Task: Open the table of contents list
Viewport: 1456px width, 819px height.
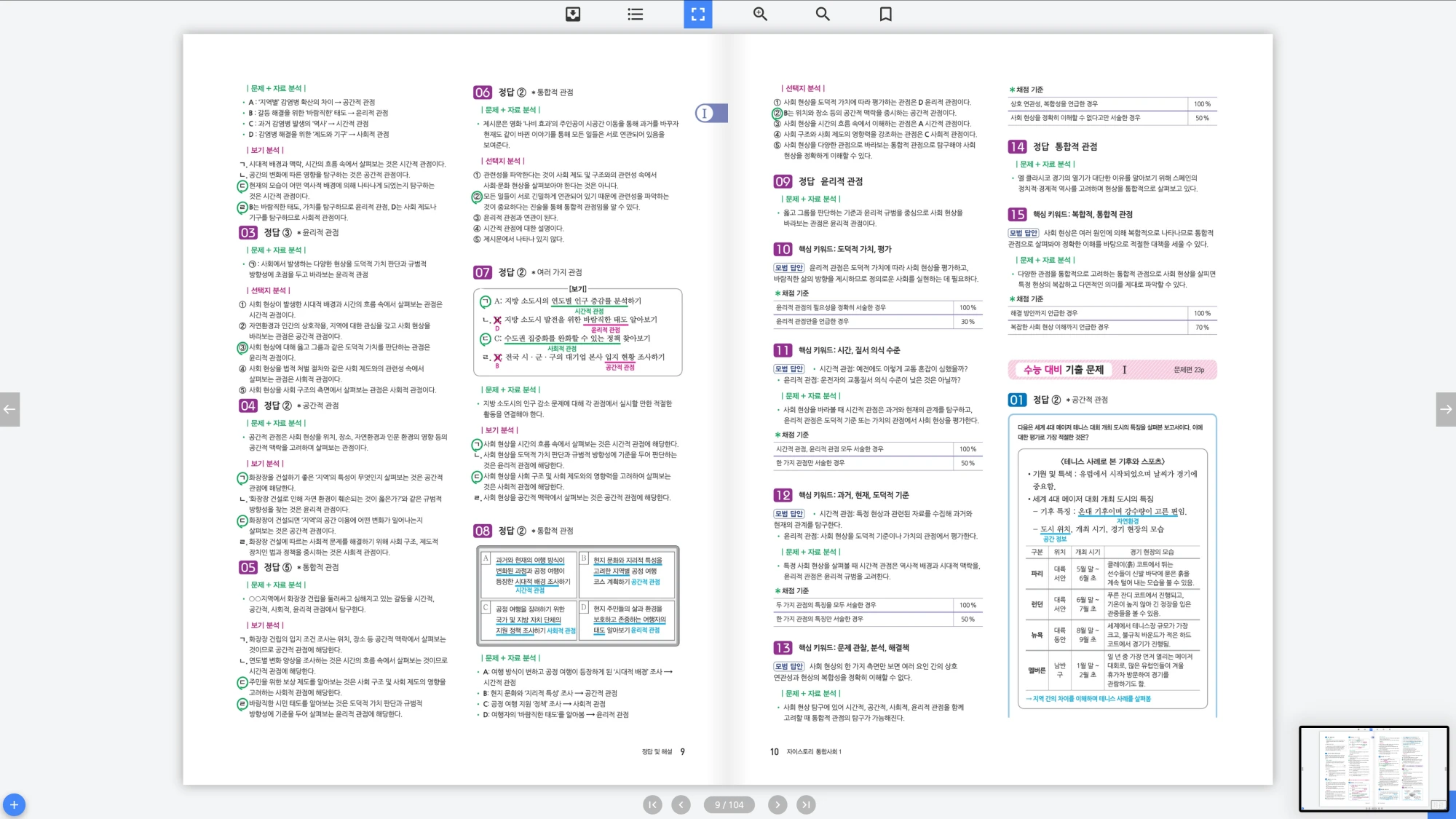Action: 636,14
